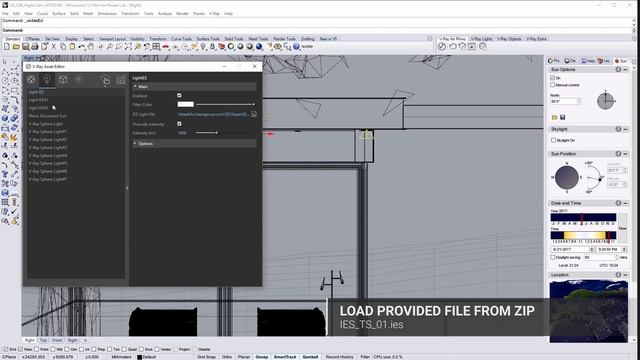This screenshot has width=640, height=360.
Task: Click the New file icon in the Standard toolbar
Action: click(x=7, y=47)
